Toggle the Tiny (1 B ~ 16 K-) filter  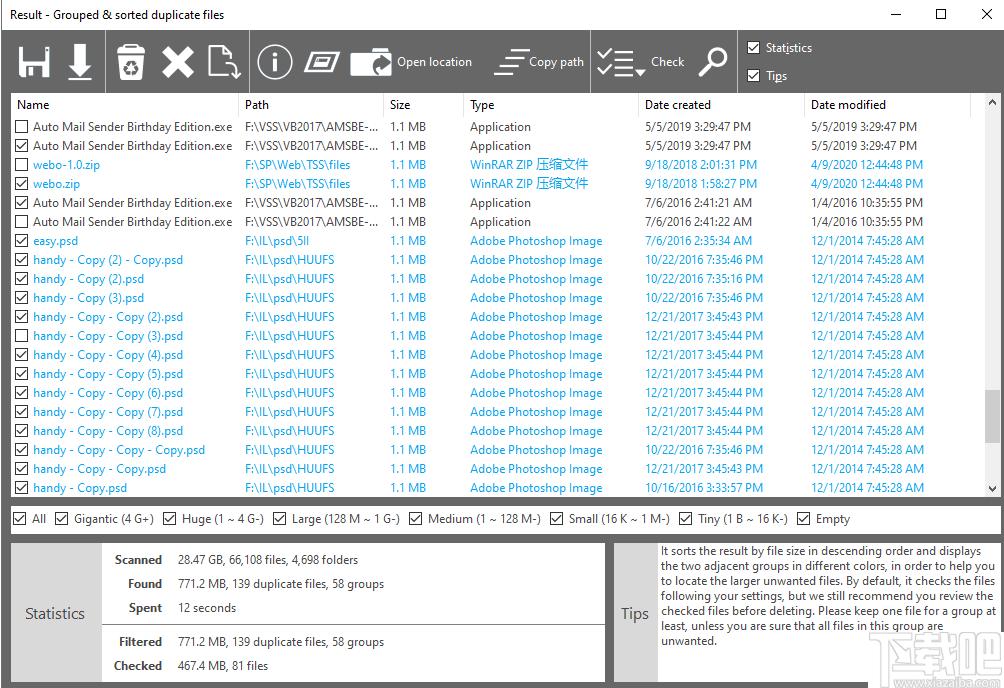[x=686, y=518]
